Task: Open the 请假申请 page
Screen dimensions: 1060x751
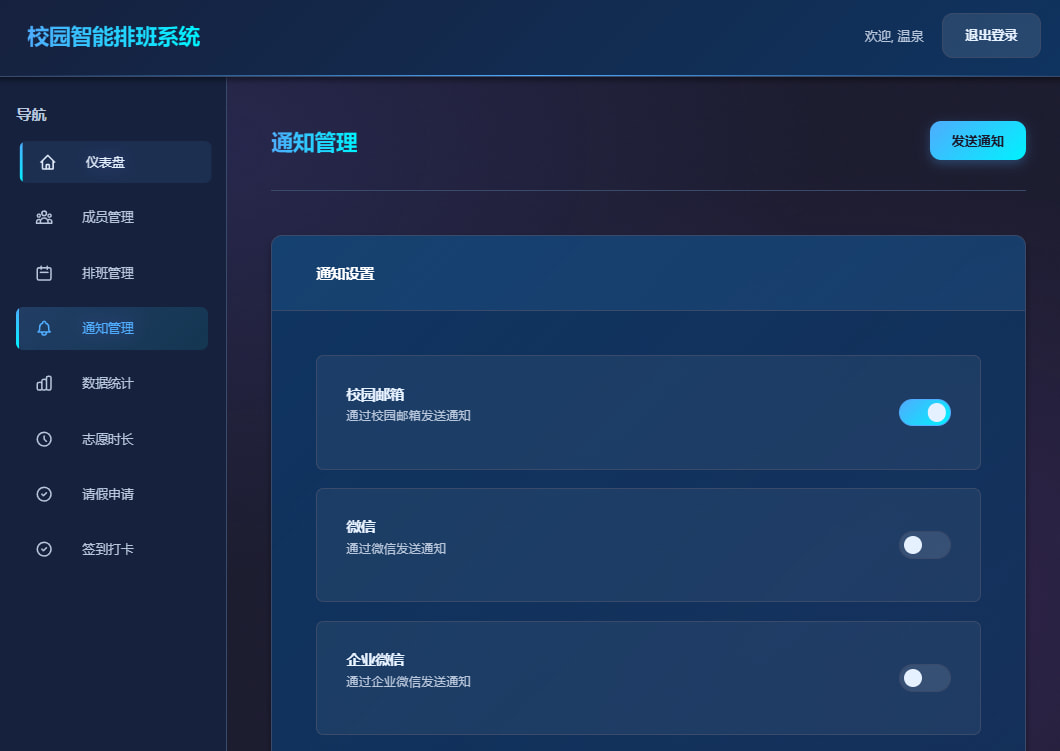Action: [108, 494]
